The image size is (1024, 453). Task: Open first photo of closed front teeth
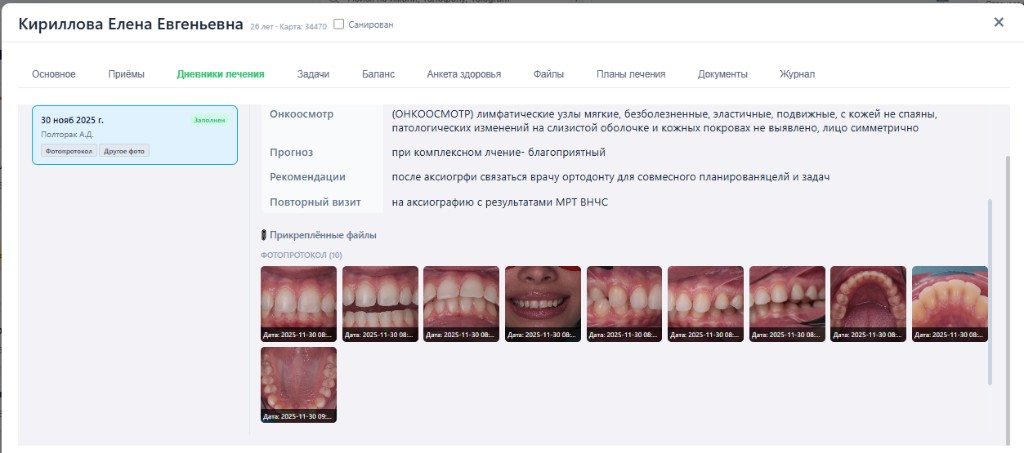coord(298,304)
